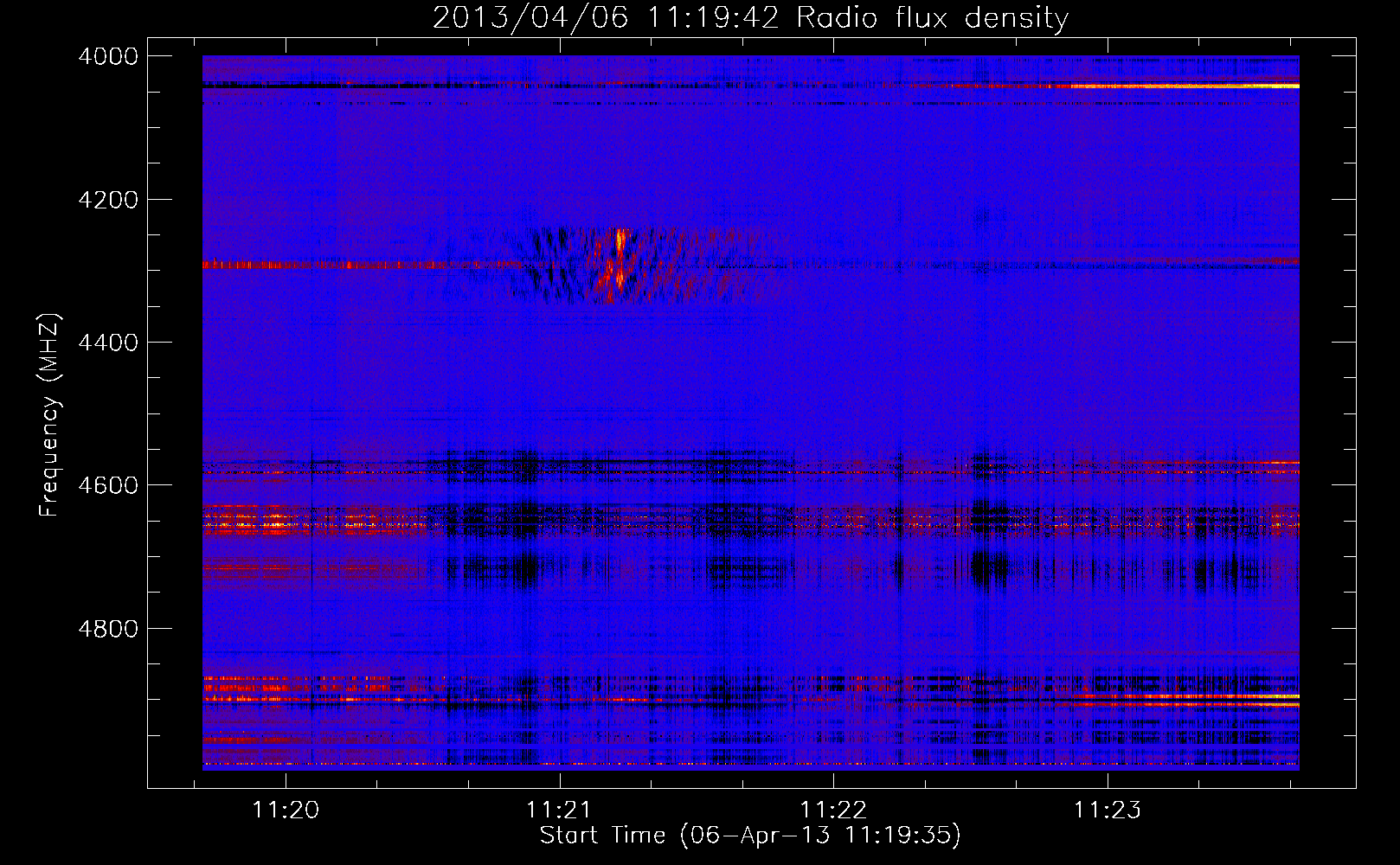Viewport: 1400px width, 865px height.
Task: Click the 4000 frequency tick label
Action: pyautogui.click(x=108, y=56)
